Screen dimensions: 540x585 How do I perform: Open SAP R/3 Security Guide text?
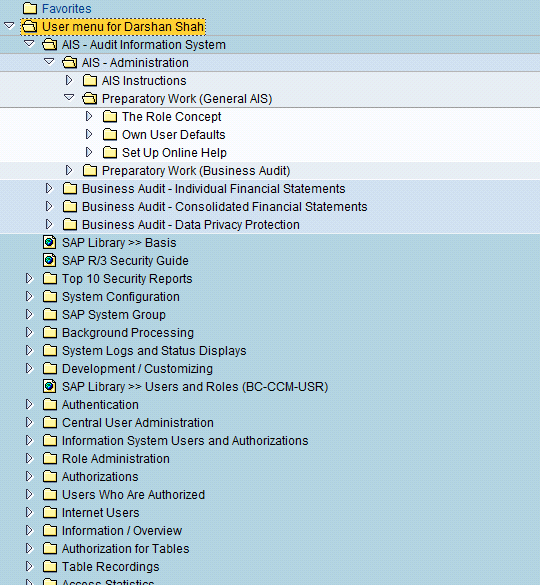(x=125, y=260)
